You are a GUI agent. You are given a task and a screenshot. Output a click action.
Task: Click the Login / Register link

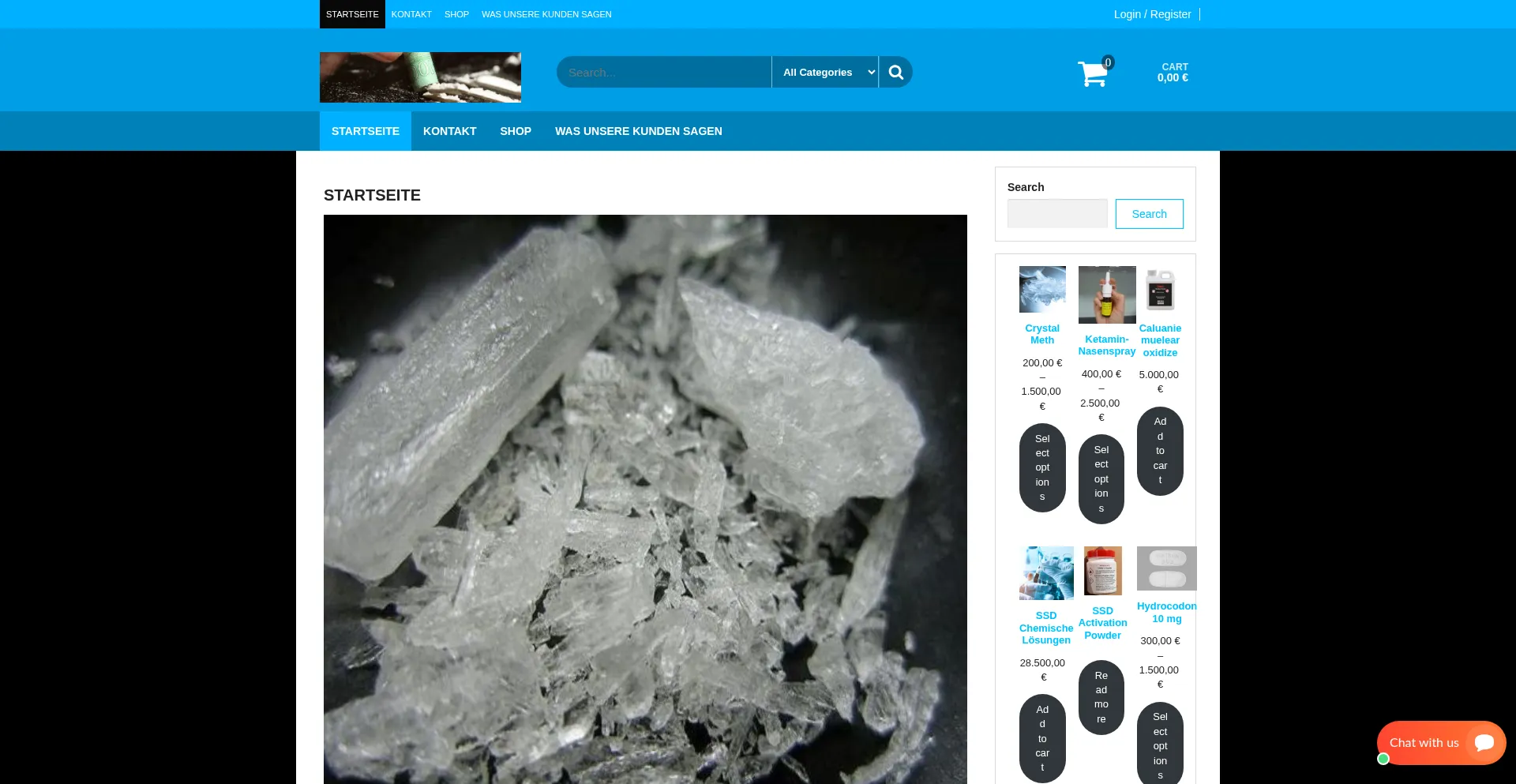coord(1152,14)
